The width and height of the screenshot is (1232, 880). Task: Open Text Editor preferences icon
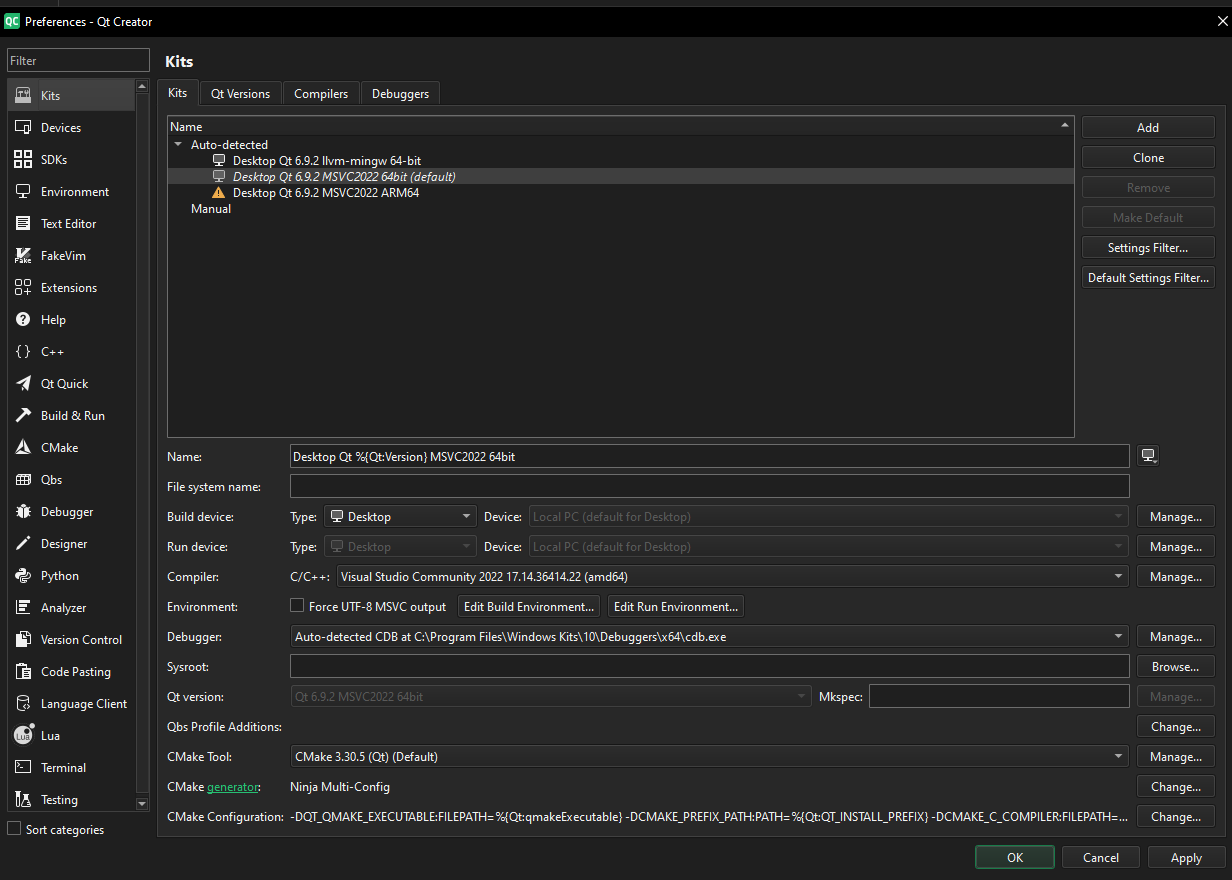23,223
